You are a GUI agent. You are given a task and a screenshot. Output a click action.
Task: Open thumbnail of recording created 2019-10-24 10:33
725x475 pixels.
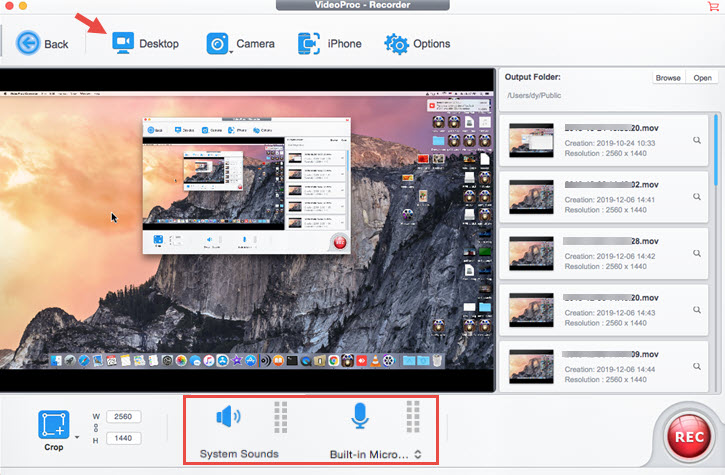pyautogui.click(x=531, y=140)
